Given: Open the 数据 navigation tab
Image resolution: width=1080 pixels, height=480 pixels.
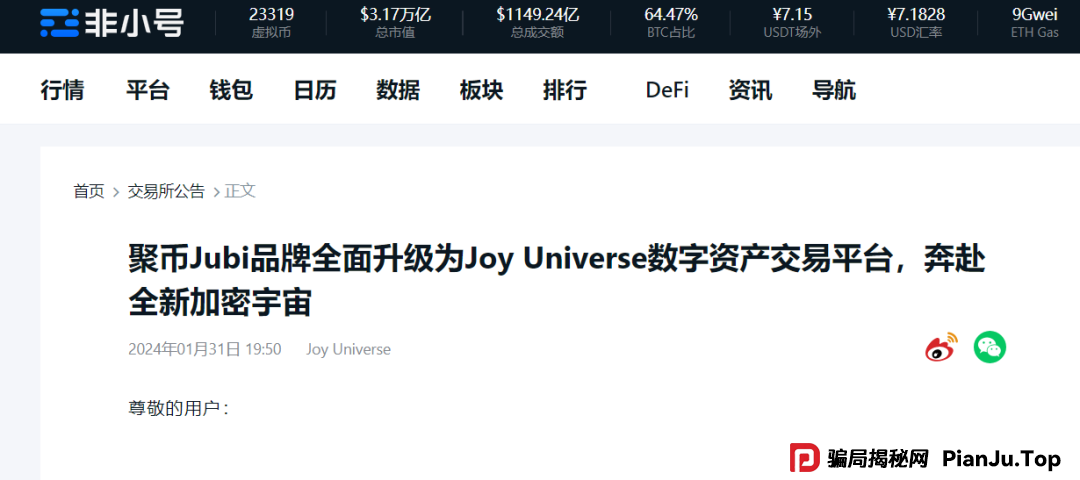Looking at the screenshot, I should (x=398, y=90).
